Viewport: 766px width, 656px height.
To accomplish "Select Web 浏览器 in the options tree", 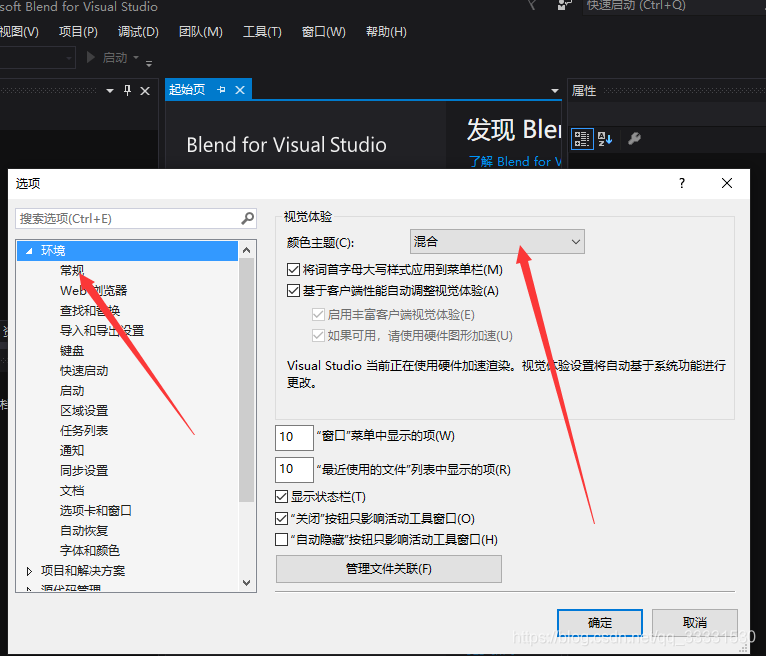I will (x=93, y=291).
